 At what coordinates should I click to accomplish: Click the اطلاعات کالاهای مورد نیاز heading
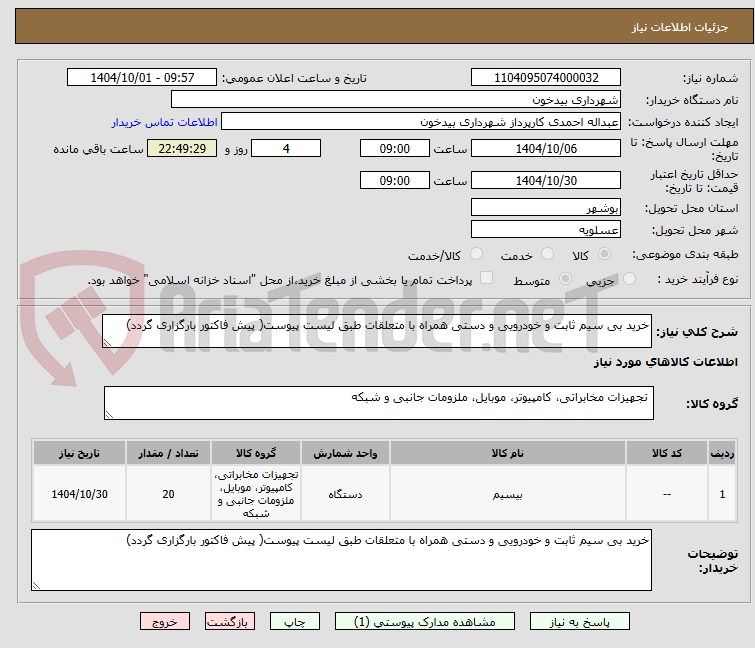click(665, 362)
